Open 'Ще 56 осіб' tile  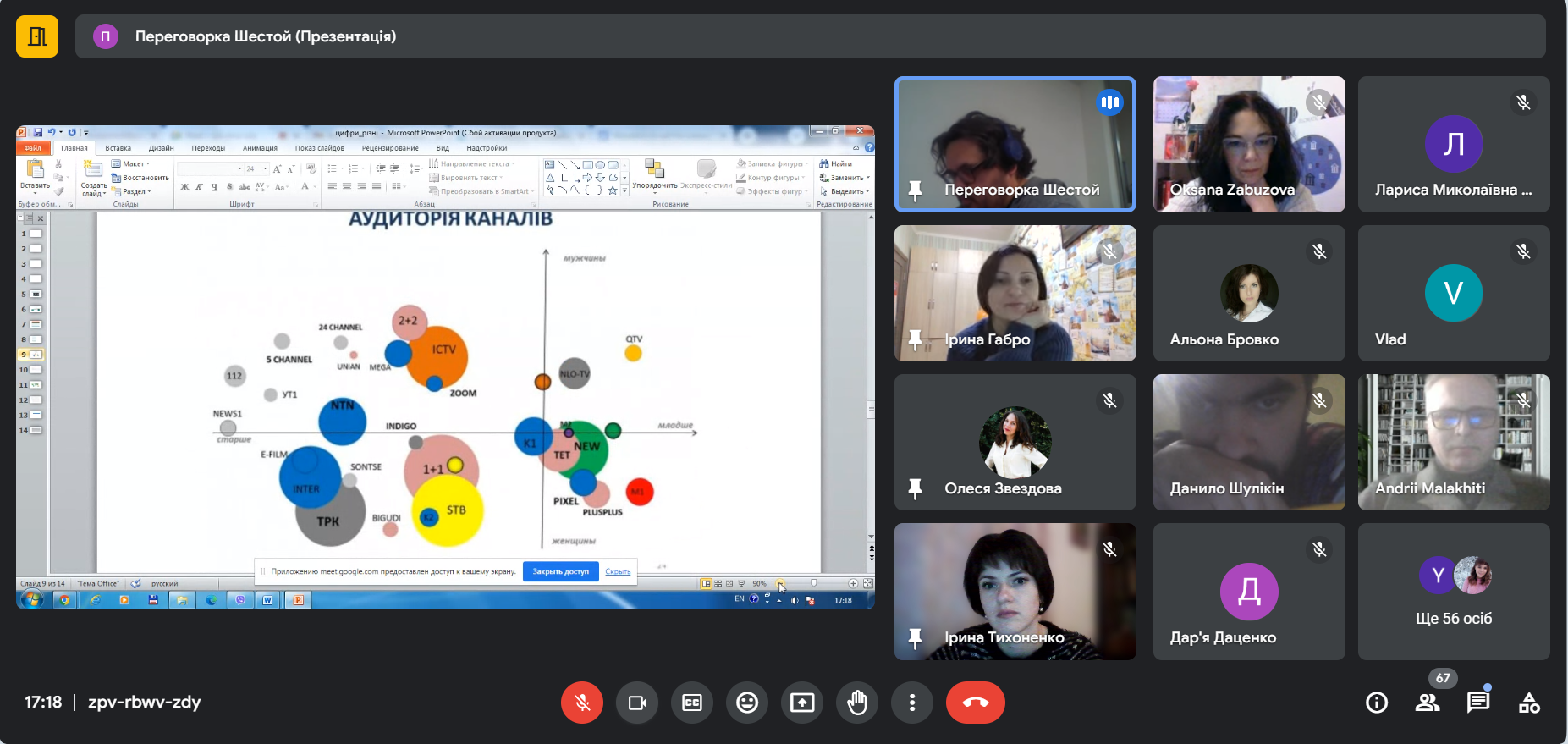tap(1454, 592)
